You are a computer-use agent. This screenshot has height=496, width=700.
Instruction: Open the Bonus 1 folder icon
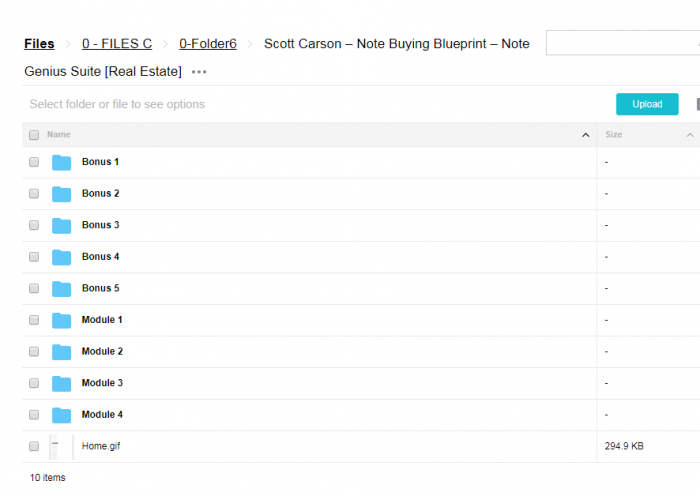click(x=61, y=163)
